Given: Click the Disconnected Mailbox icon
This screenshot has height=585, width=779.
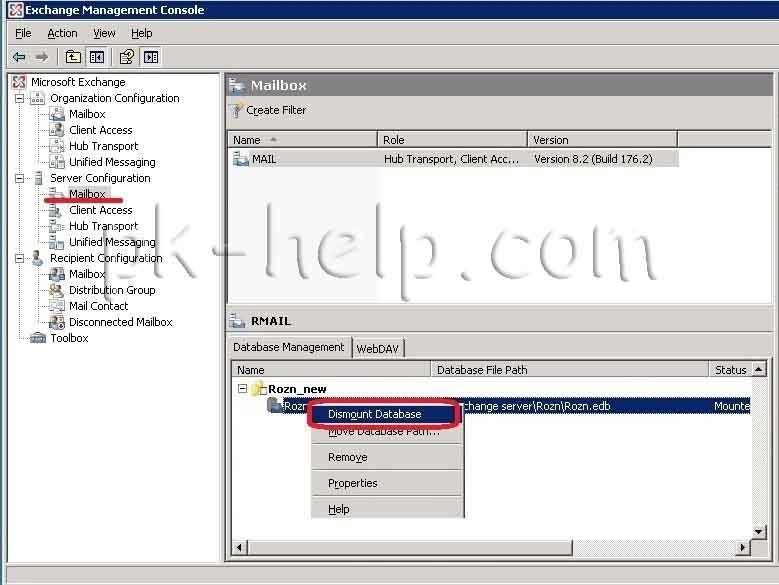Looking at the screenshot, I should coord(57,322).
